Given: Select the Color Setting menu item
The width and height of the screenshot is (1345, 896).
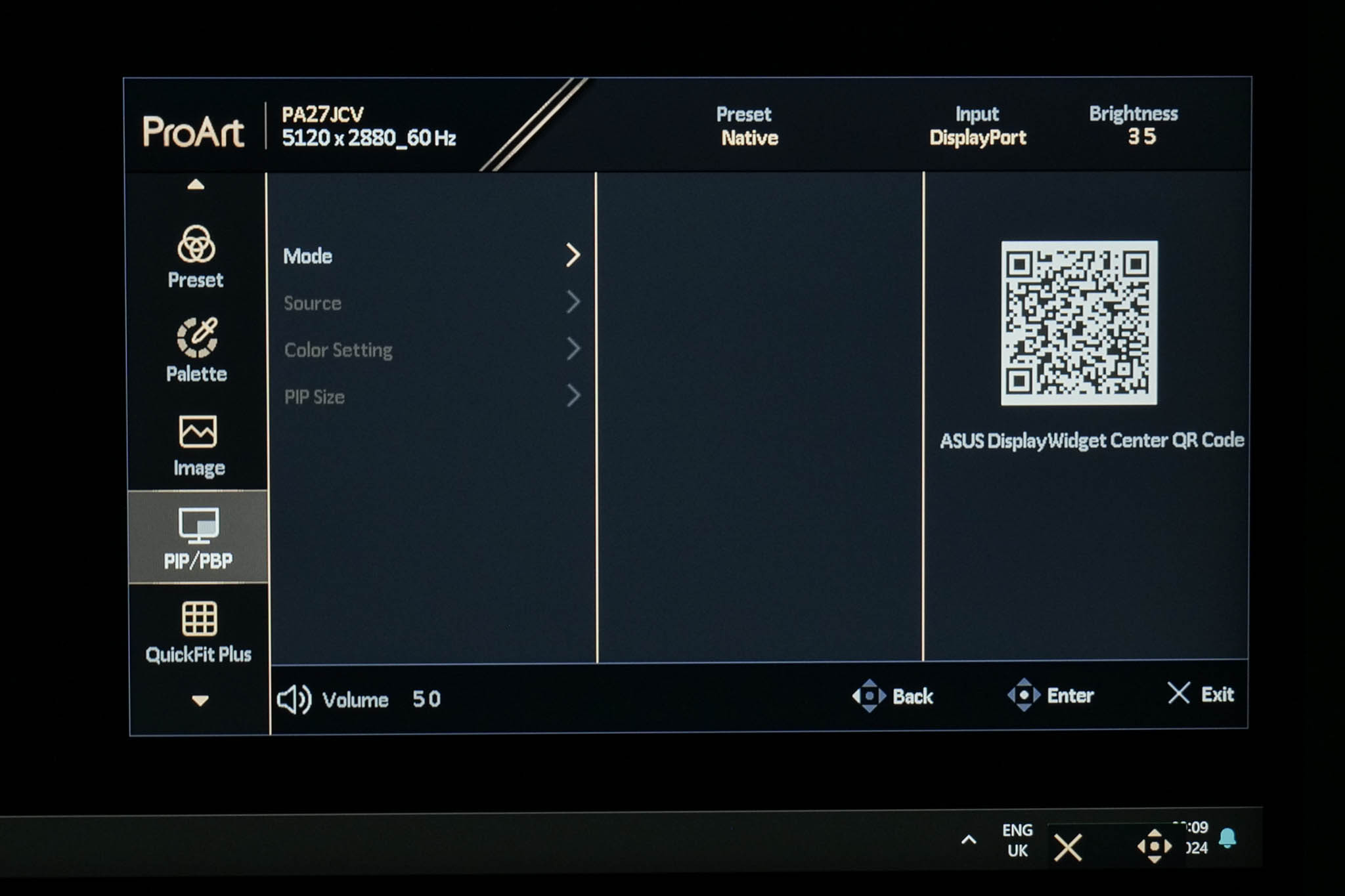Looking at the screenshot, I should pos(338,350).
